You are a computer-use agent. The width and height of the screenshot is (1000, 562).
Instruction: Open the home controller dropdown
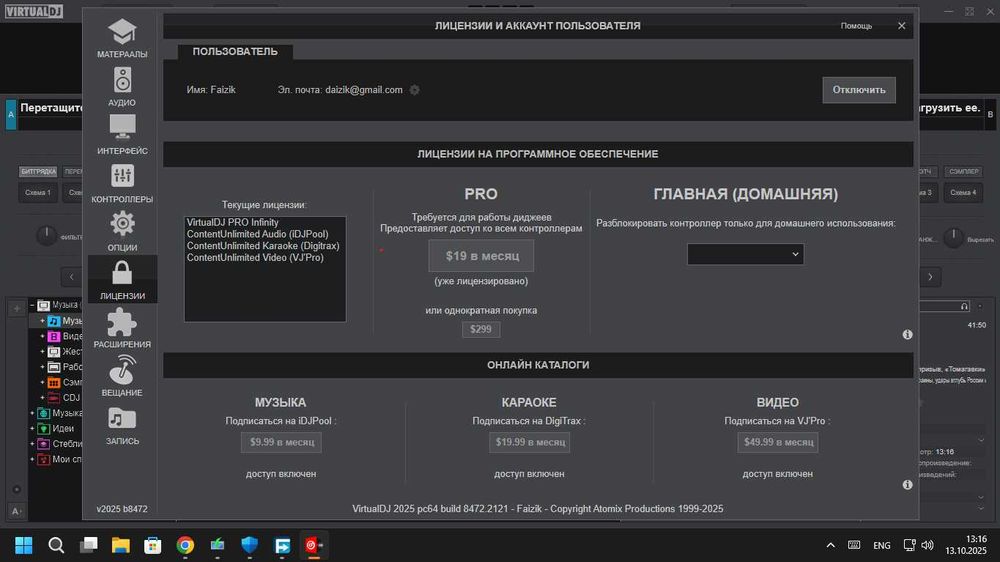745,254
